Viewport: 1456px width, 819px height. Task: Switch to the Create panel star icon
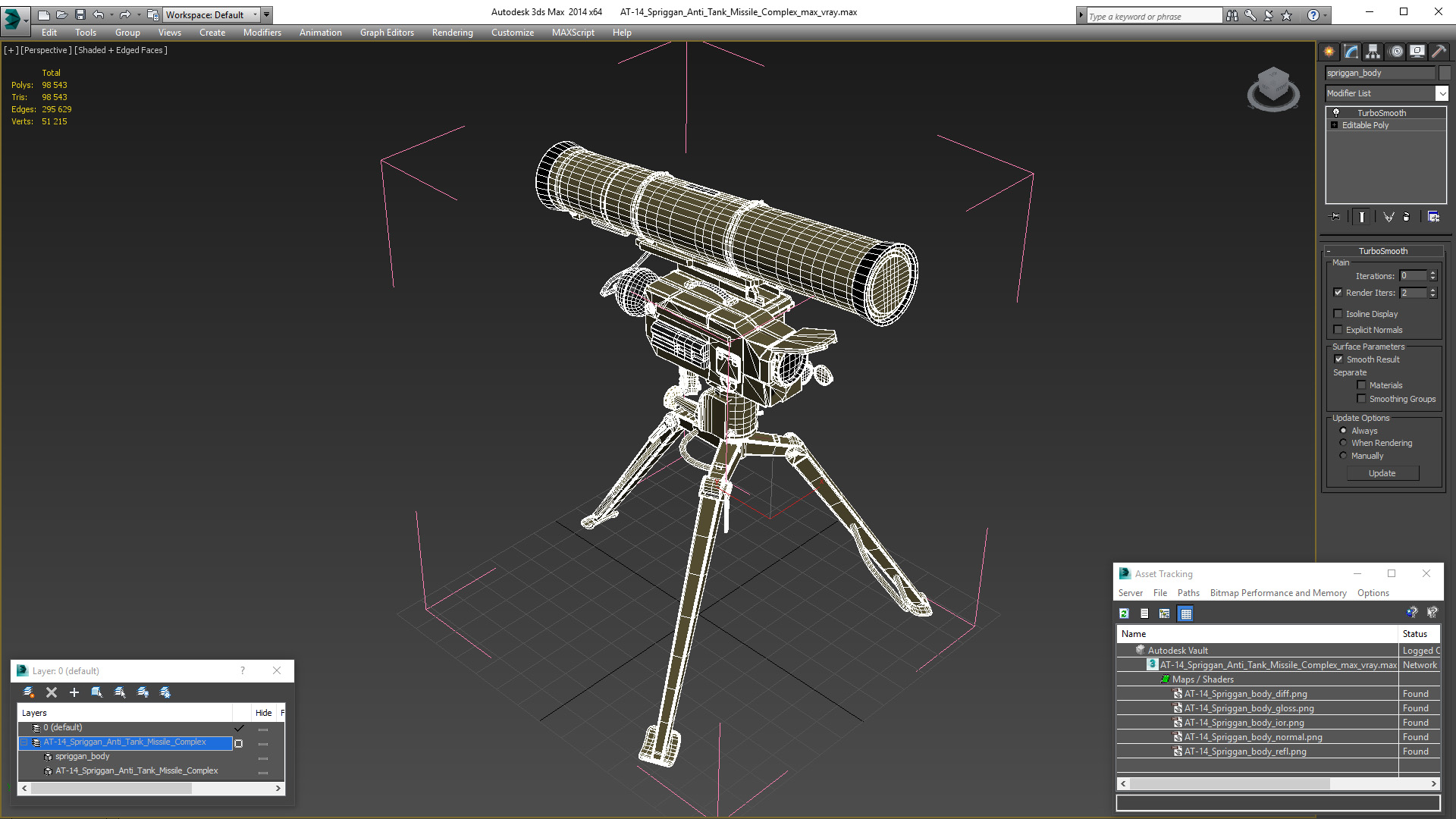1329,52
